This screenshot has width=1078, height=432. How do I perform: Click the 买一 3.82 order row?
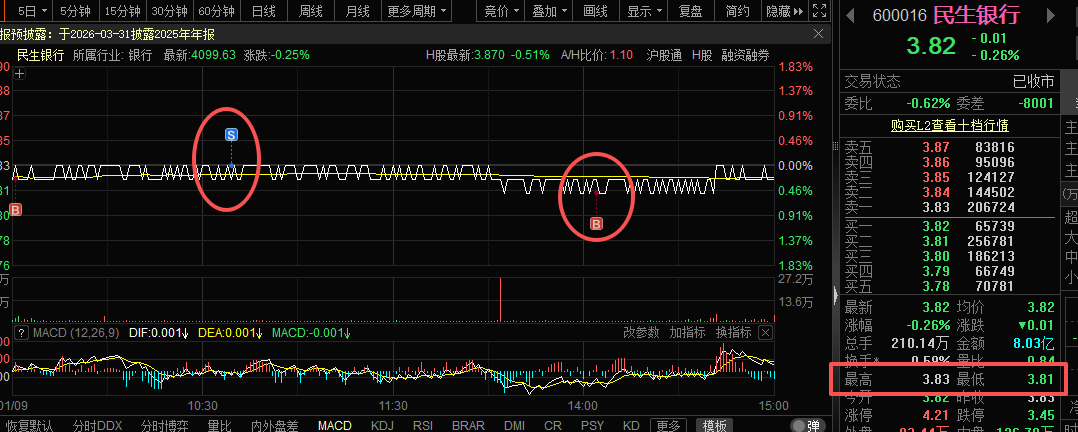[x=949, y=226]
